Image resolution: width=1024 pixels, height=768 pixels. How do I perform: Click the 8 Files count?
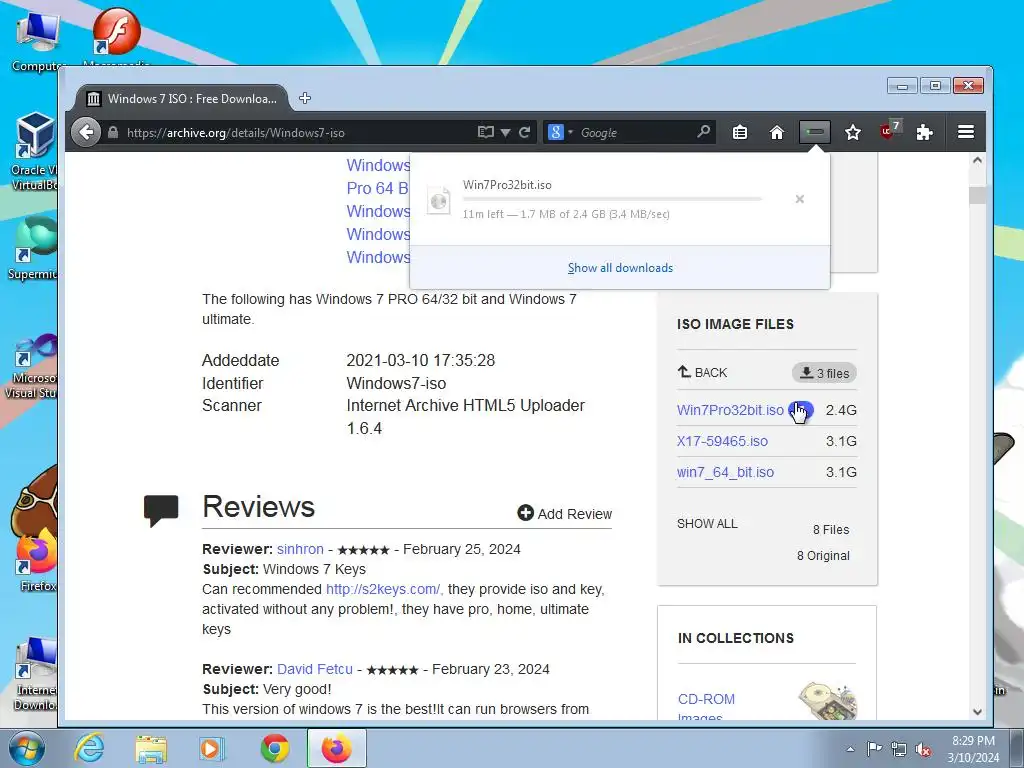pyautogui.click(x=831, y=530)
